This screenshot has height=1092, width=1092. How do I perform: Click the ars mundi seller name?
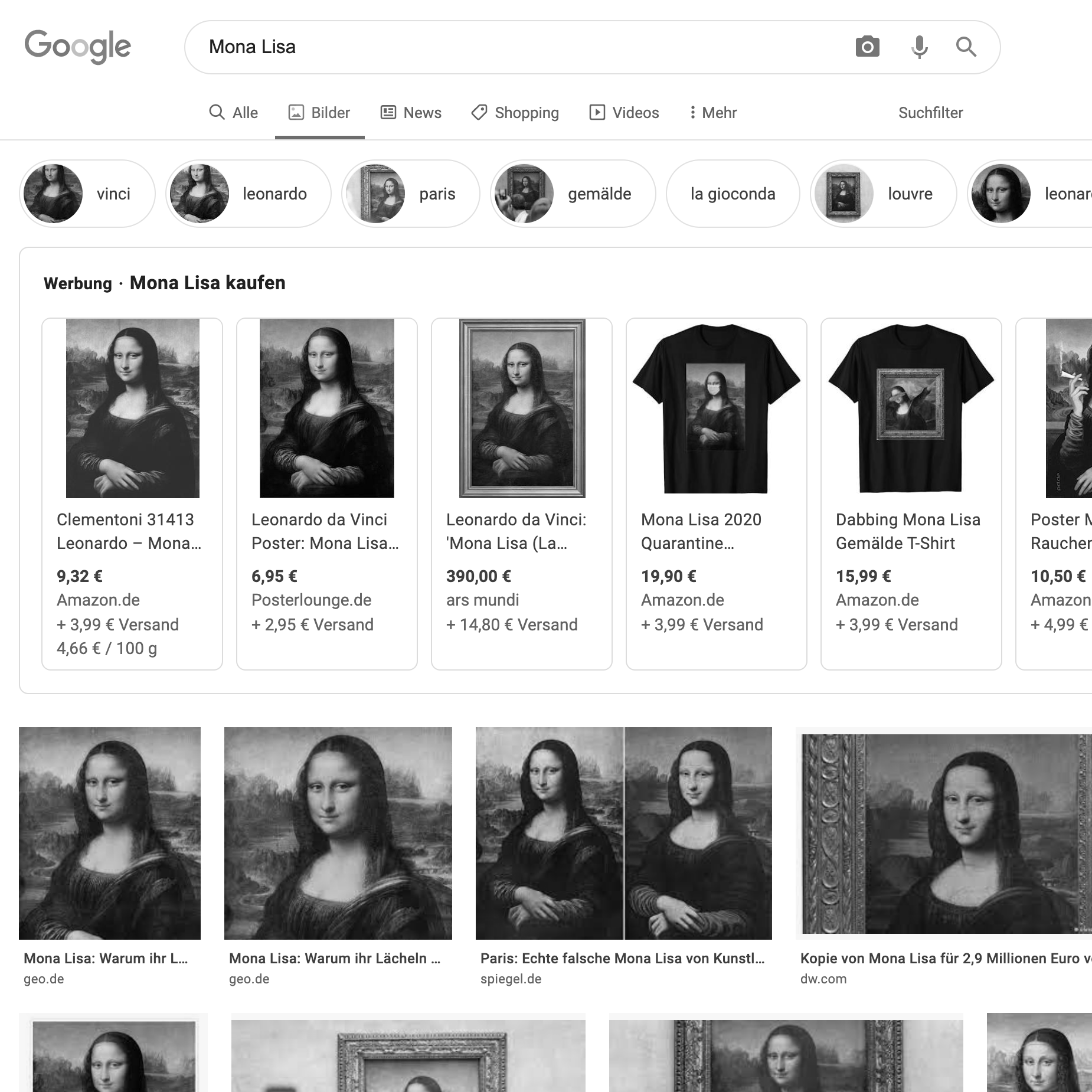[x=483, y=600]
